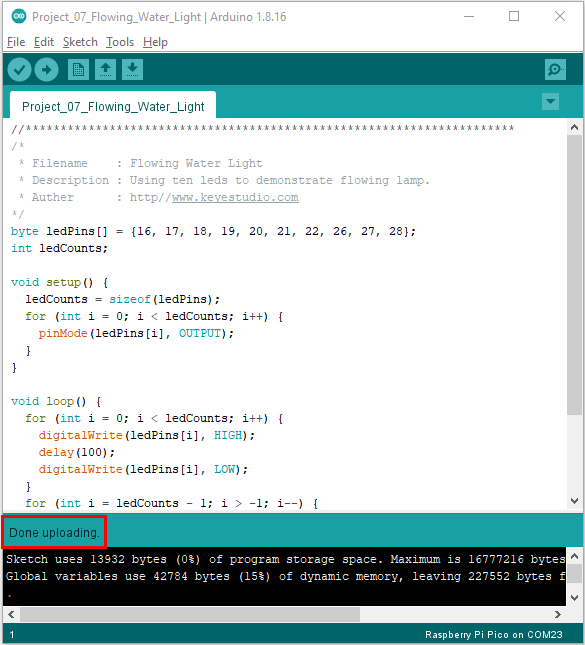Save sketch using down-arrow icon

pos(132,70)
